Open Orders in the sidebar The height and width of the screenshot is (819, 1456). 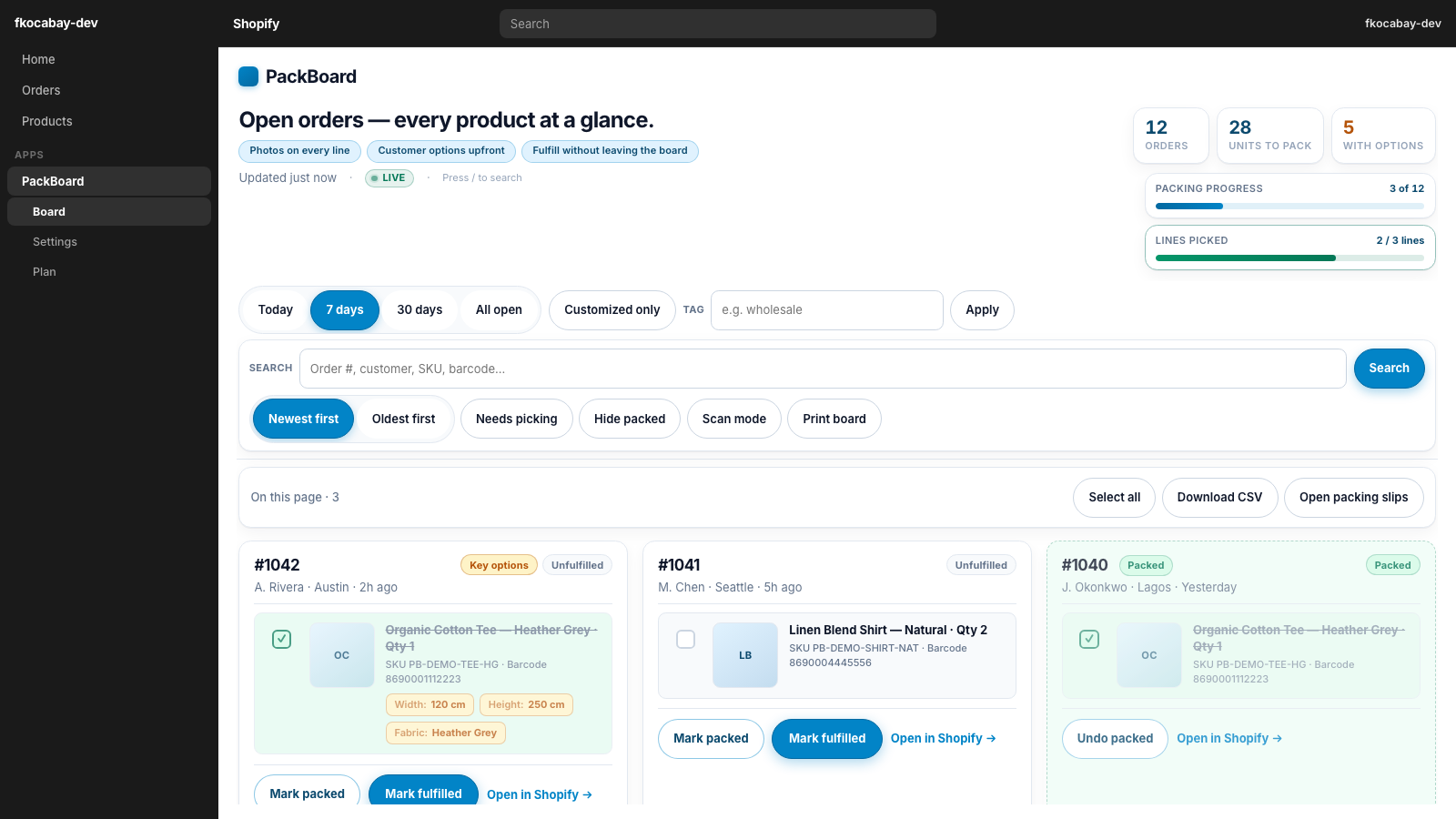click(x=109, y=90)
